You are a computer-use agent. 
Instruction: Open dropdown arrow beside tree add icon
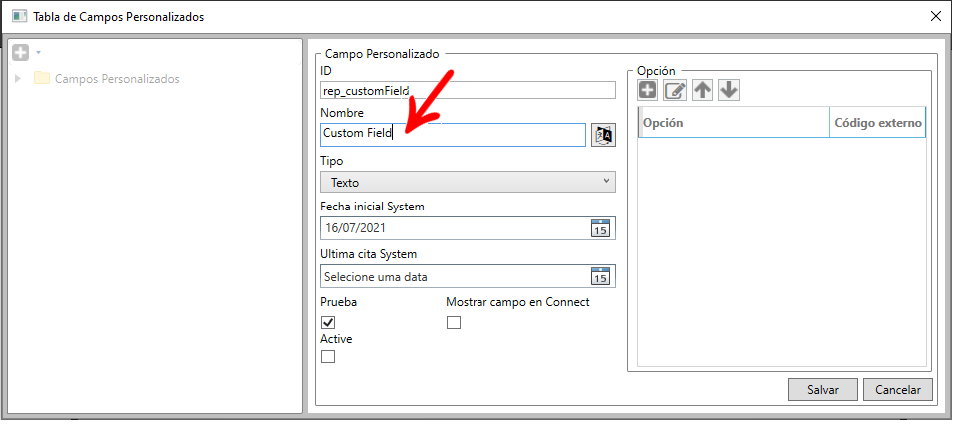(x=38, y=52)
